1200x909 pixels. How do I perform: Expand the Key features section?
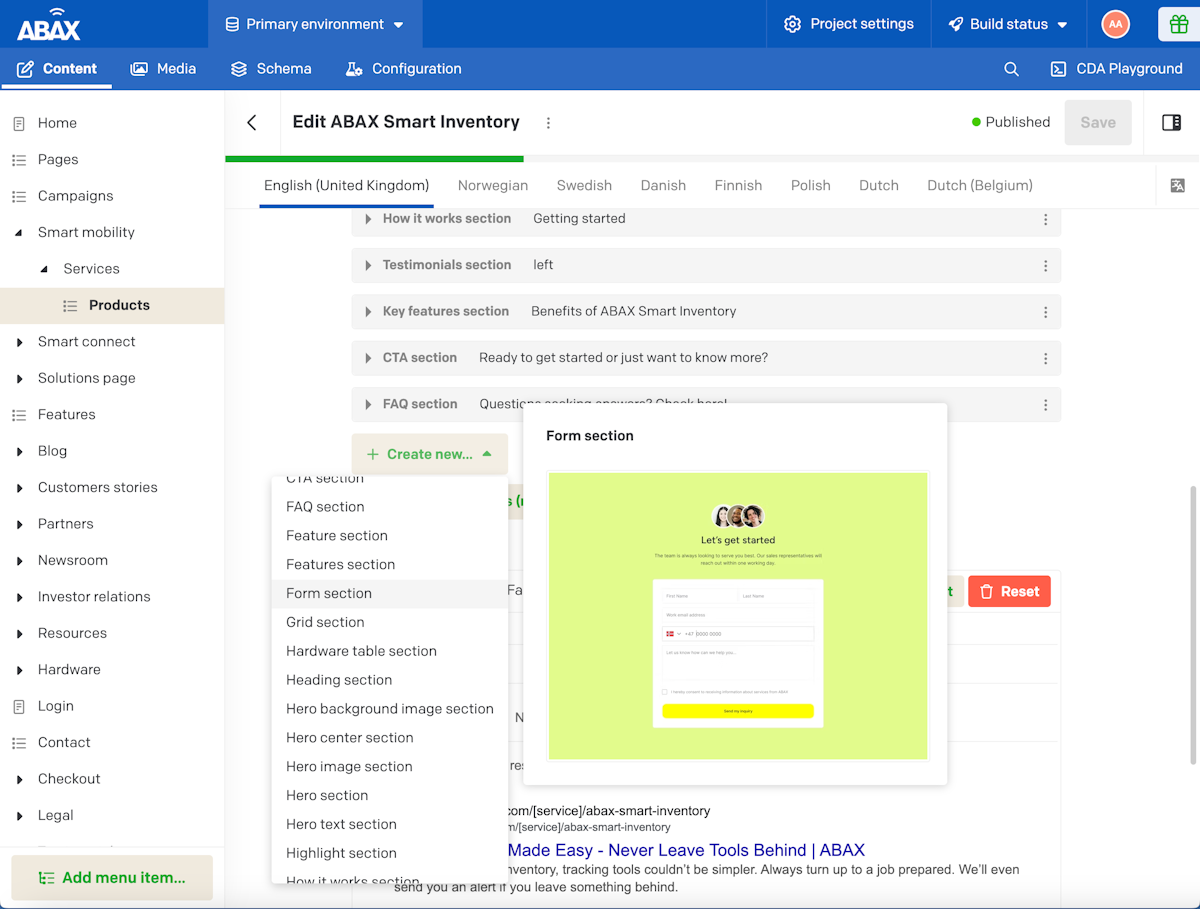[x=368, y=312]
